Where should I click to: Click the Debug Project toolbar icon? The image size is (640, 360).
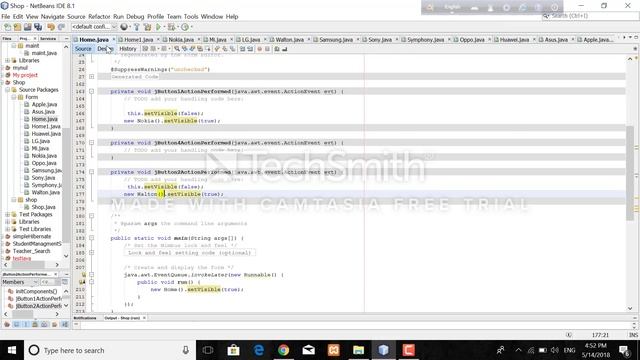pyautogui.click(x=171, y=27)
